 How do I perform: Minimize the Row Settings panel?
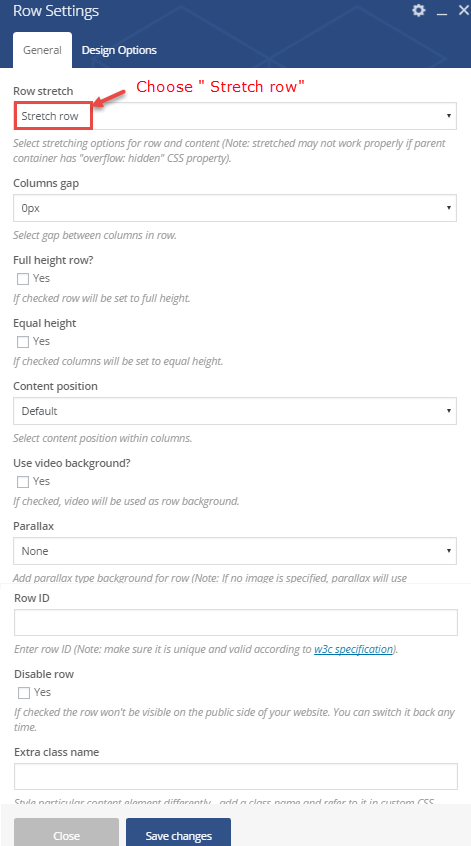point(442,11)
